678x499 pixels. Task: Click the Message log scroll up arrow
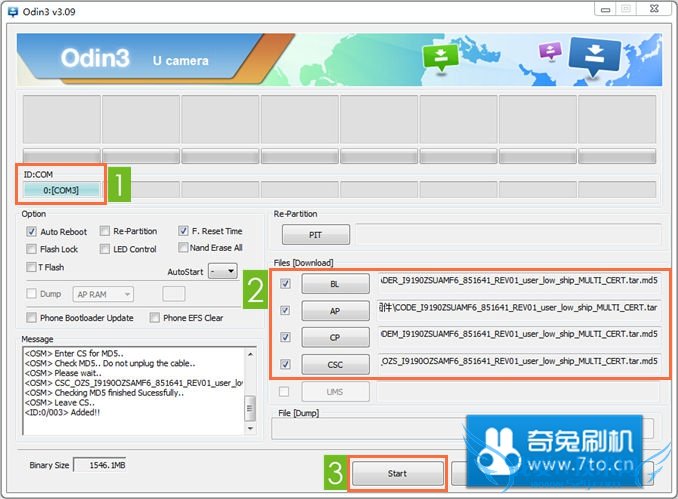coord(250,354)
